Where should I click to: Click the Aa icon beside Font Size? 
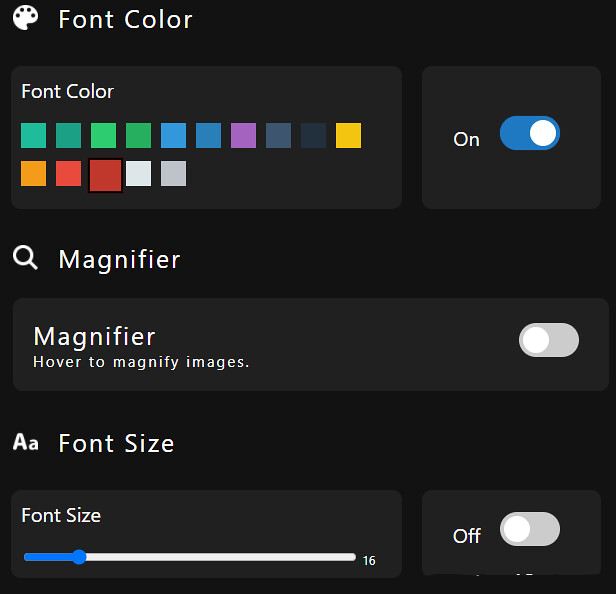(x=26, y=442)
